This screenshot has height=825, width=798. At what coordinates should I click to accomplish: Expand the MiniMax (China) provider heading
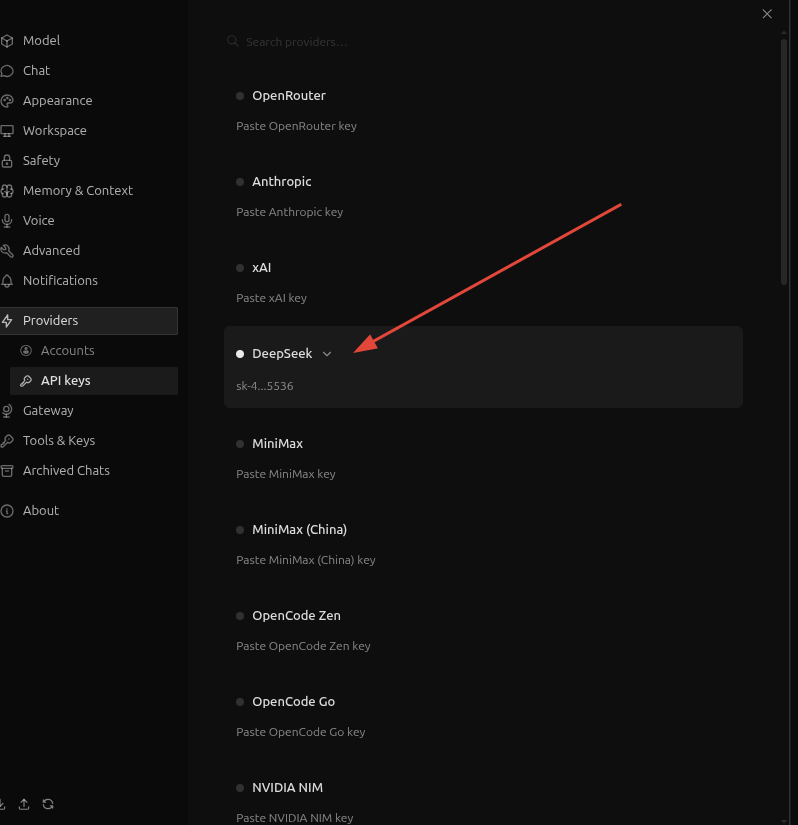tap(299, 530)
